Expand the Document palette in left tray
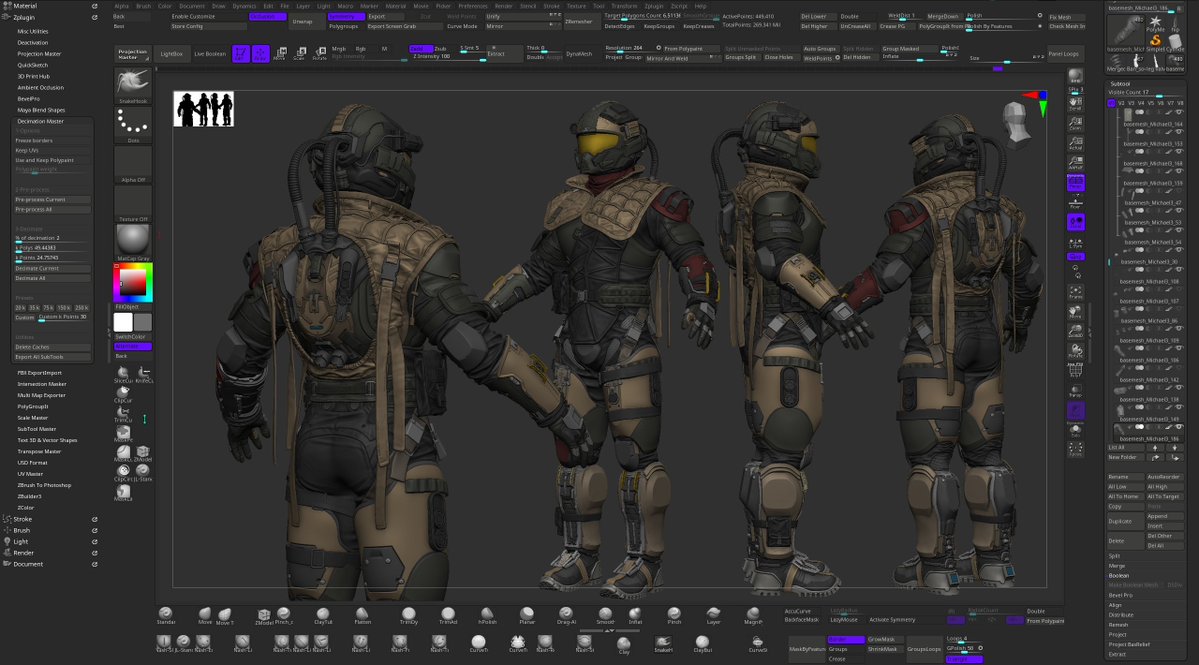This screenshot has width=1199, height=665. click(28, 564)
